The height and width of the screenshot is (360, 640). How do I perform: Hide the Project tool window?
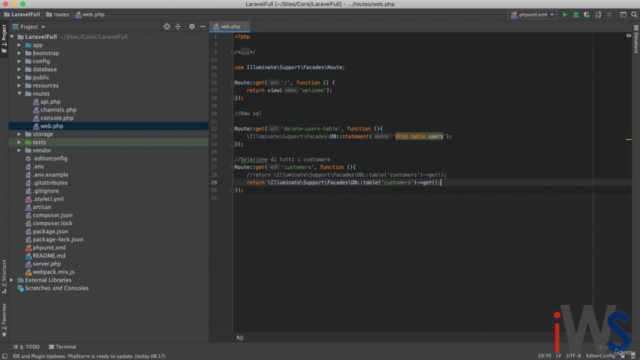[203, 27]
